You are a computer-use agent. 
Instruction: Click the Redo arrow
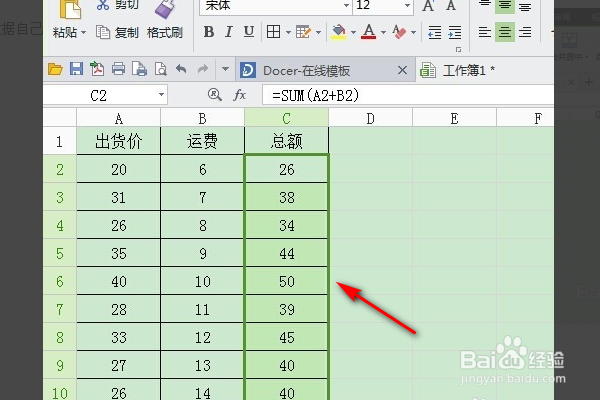click(202, 69)
